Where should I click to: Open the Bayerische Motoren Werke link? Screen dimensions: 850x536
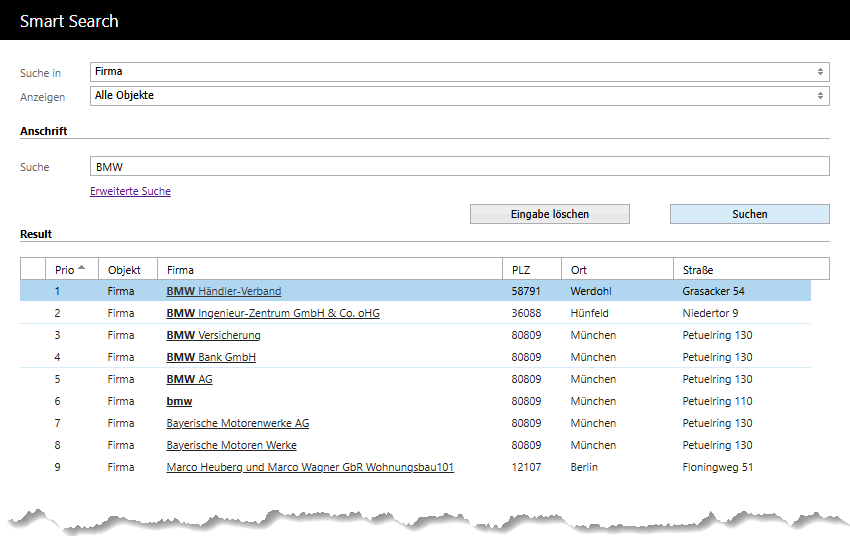(231, 445)
